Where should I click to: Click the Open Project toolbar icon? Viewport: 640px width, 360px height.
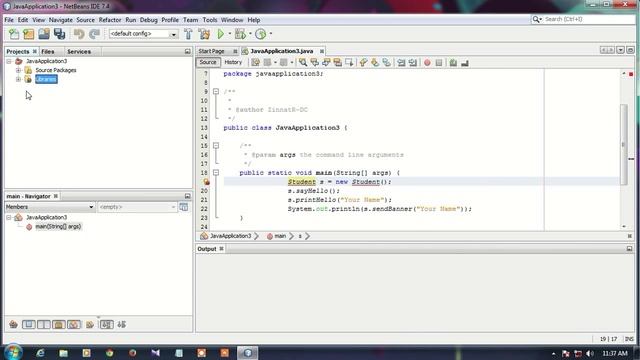44,34
